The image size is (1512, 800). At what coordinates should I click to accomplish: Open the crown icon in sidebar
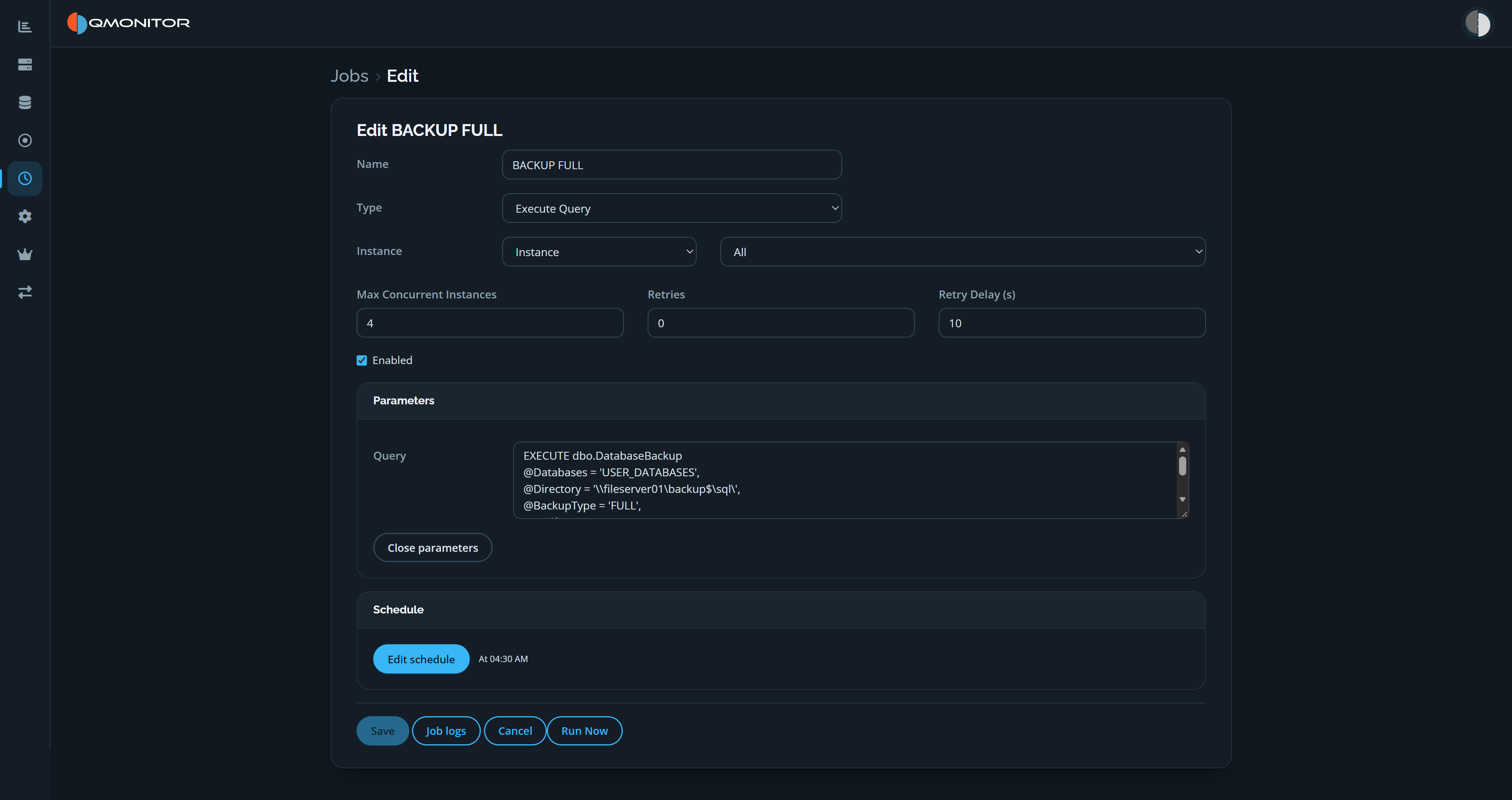point(25,254)
